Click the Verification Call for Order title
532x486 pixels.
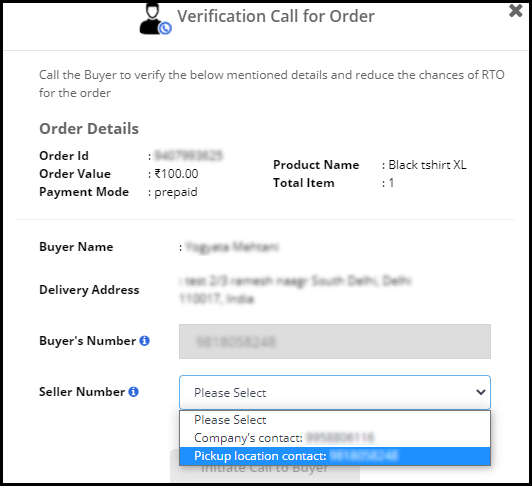(x=276, y=16)
